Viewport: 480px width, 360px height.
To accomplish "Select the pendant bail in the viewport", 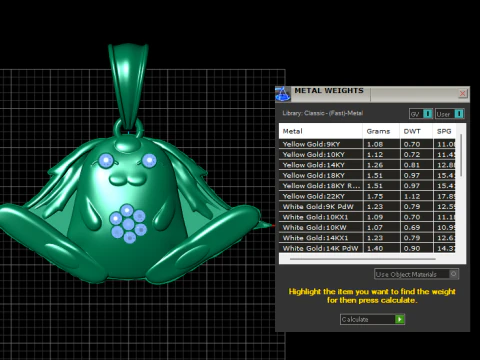I will 128,87.
